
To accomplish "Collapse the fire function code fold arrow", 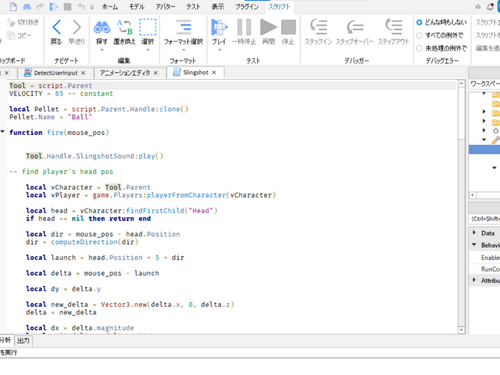I will pos(3,132).
